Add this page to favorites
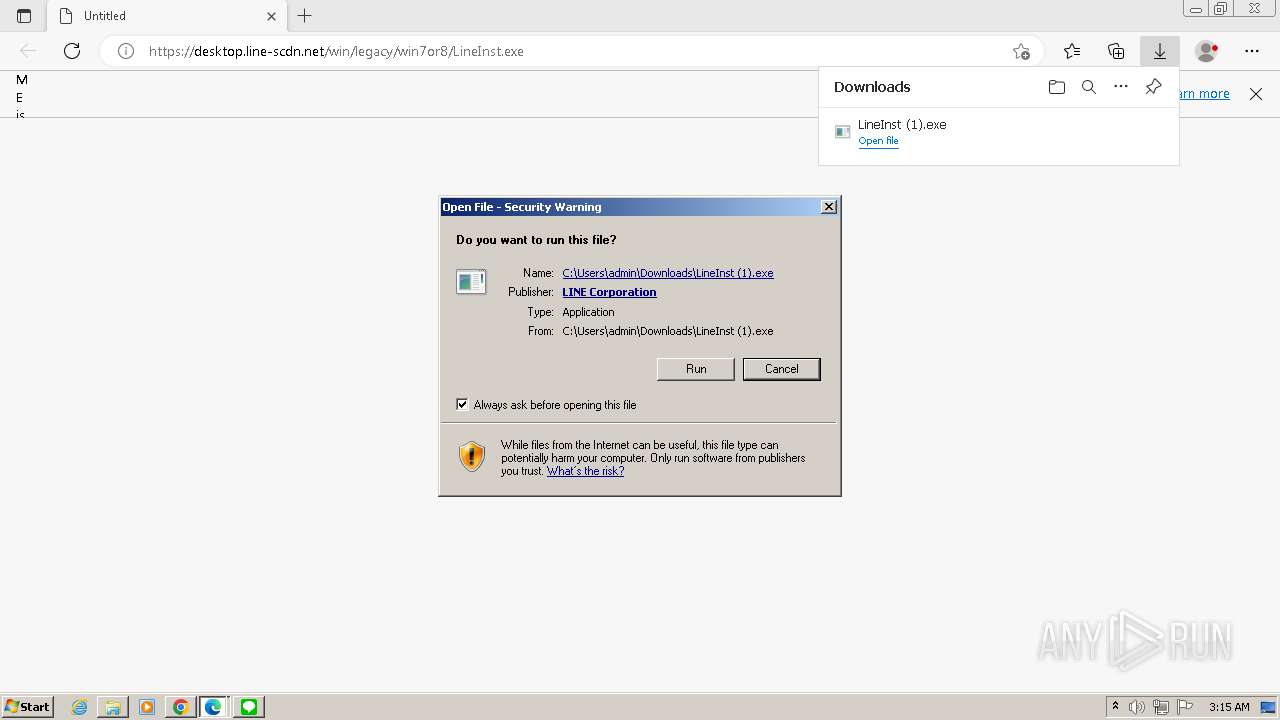Image resolution: width=1280 pixels, height=720 pixels. click(1021, 51)
